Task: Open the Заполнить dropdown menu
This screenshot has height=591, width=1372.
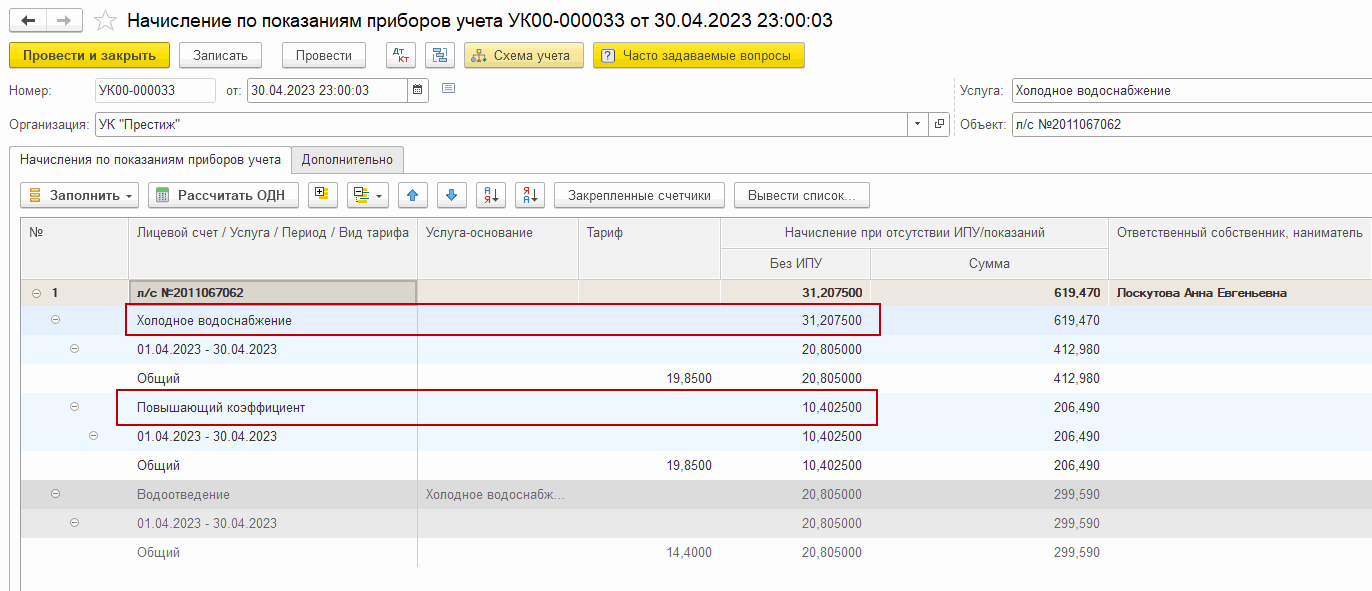Action: click(x=79, y=195)
